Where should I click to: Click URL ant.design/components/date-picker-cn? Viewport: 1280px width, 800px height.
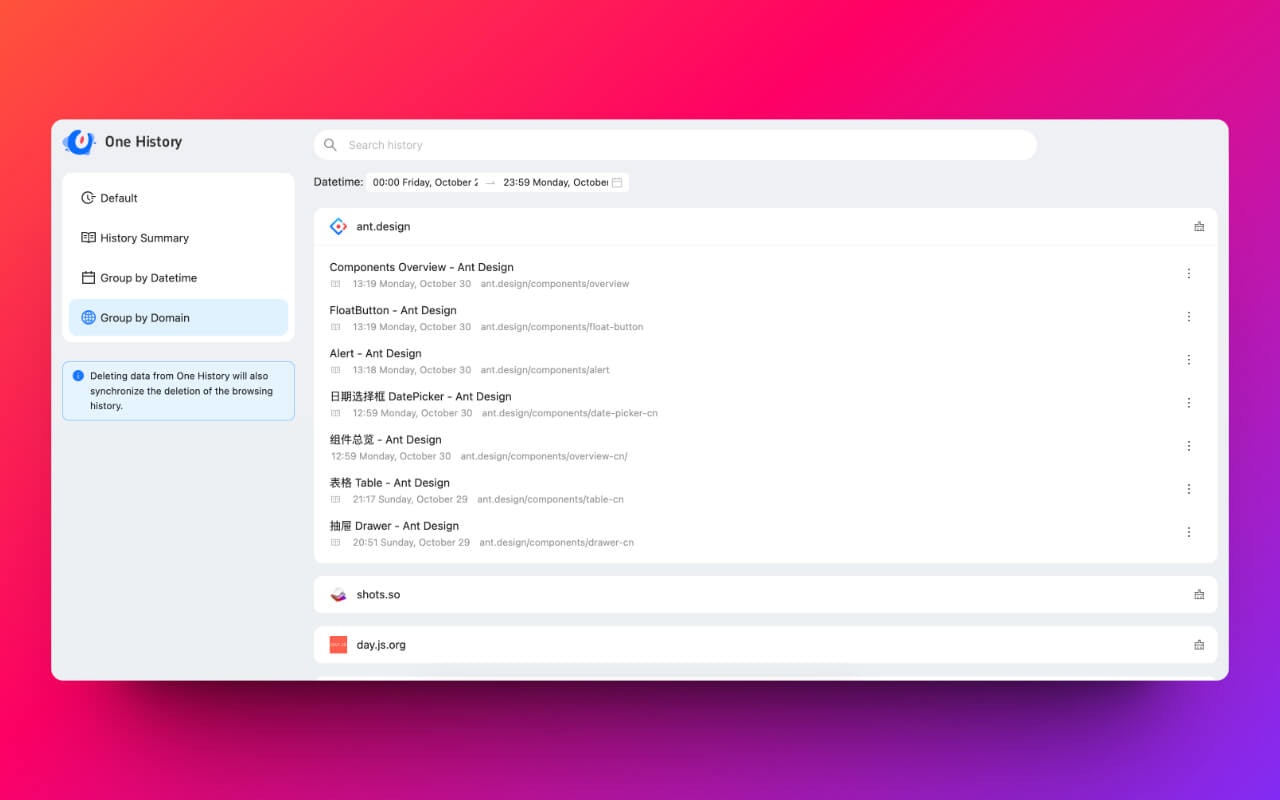570,413
